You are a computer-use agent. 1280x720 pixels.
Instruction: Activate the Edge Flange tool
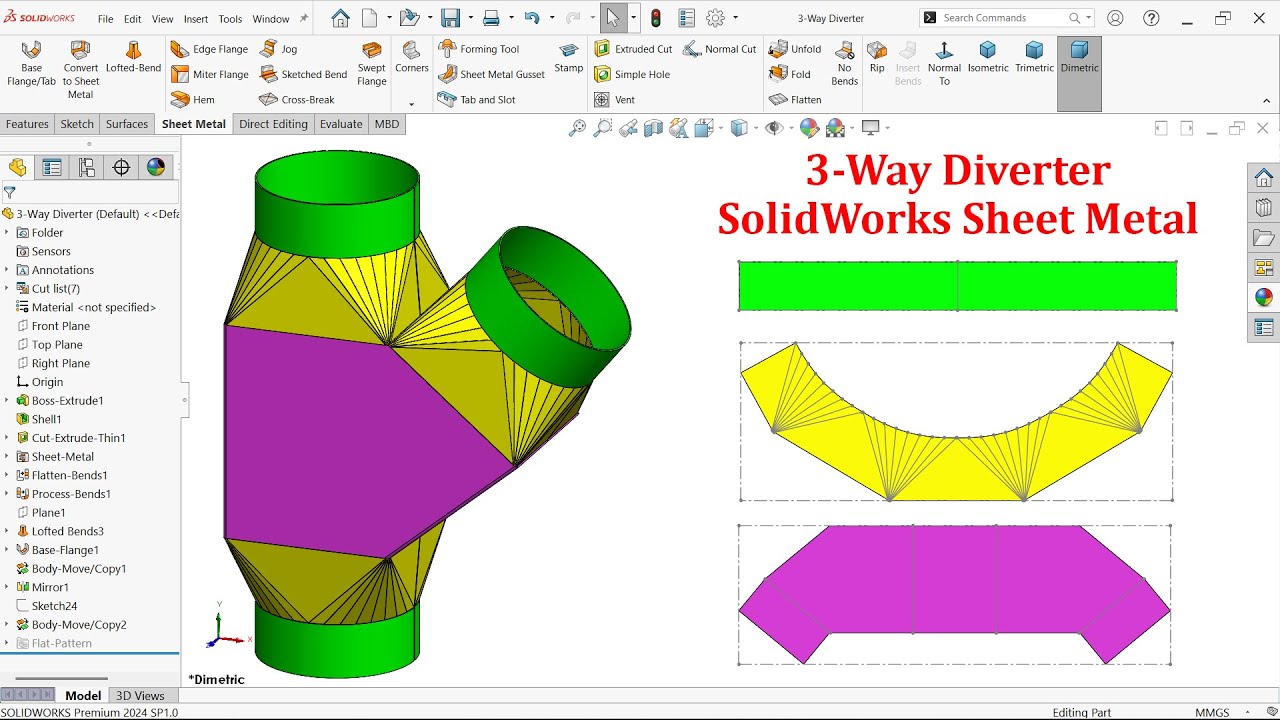pyautogui.click(x=209, y=49)
